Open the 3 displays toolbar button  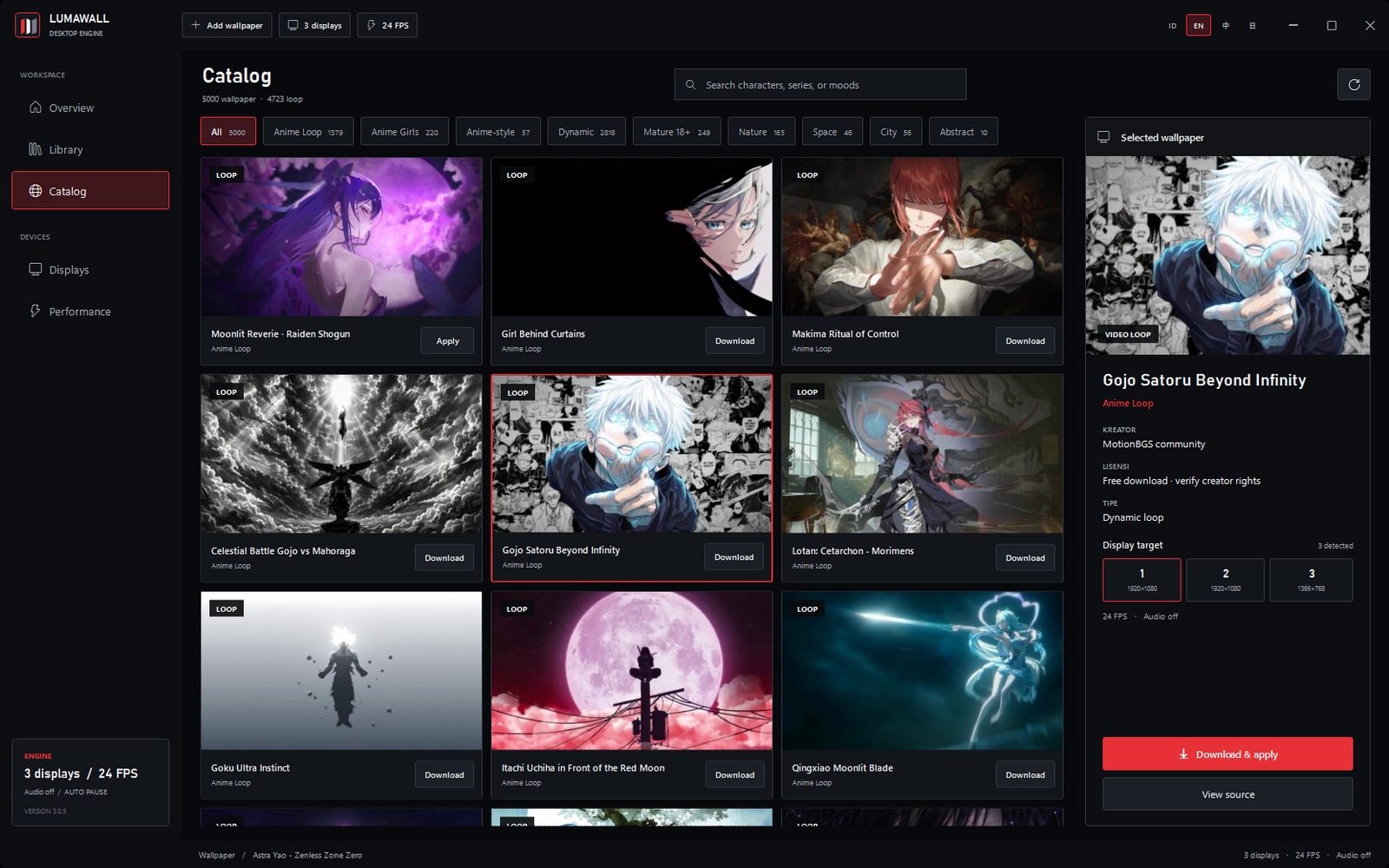(x=315, y=25)
